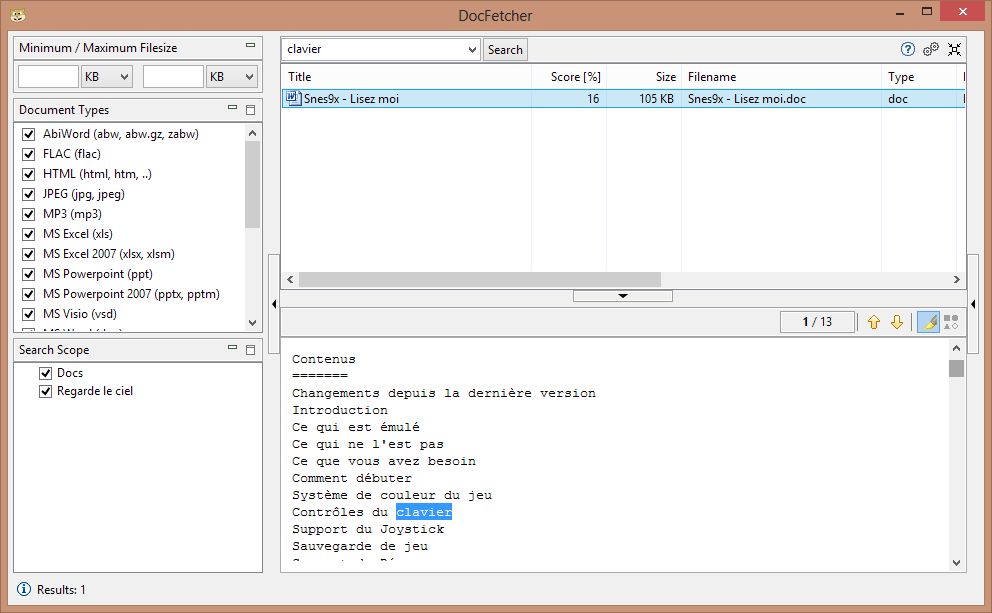Screen dimensions: 992x613
Task: Click the info icon beside Results
Action: click(x=23, y=589)
